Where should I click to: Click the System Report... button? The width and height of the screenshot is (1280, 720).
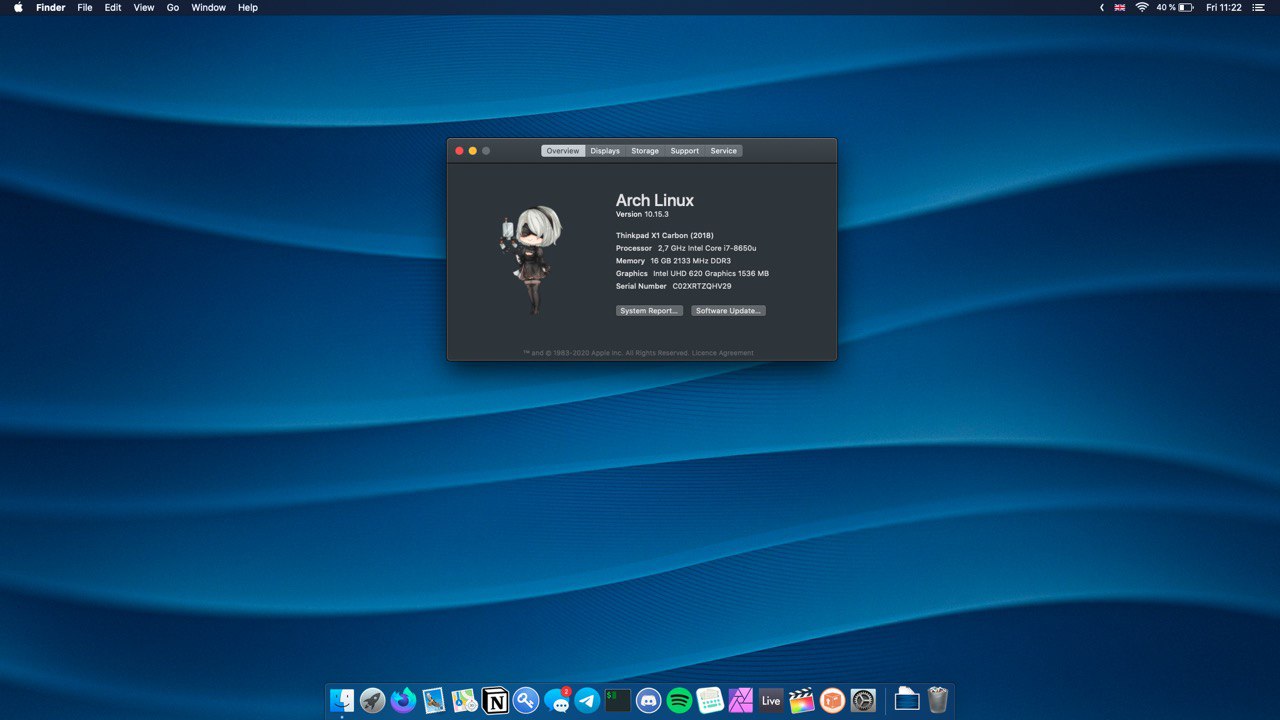649,311
